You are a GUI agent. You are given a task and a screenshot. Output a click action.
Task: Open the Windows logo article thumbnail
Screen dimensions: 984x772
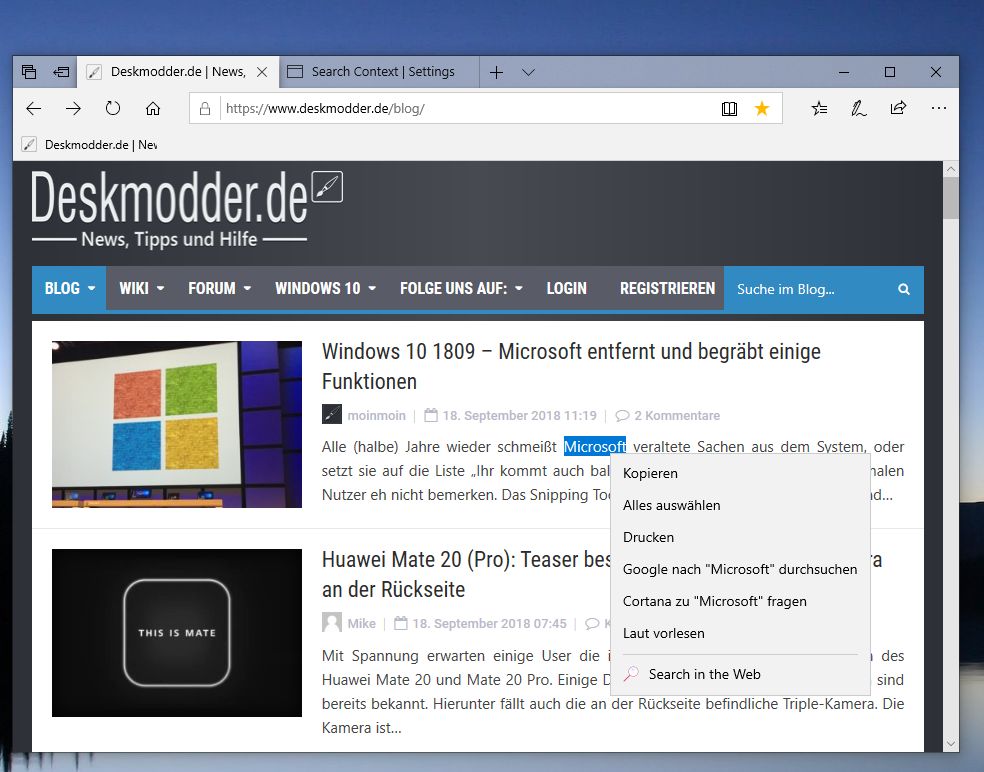tap(177, 424)
